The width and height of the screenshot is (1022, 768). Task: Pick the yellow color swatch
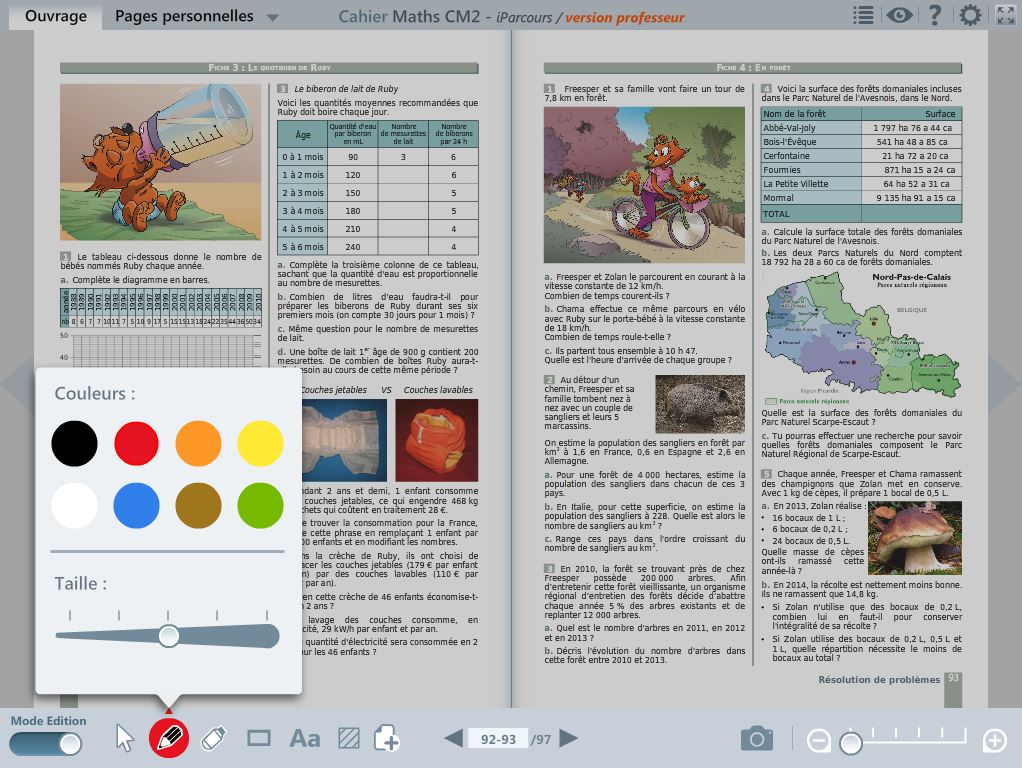click(260, 443)
